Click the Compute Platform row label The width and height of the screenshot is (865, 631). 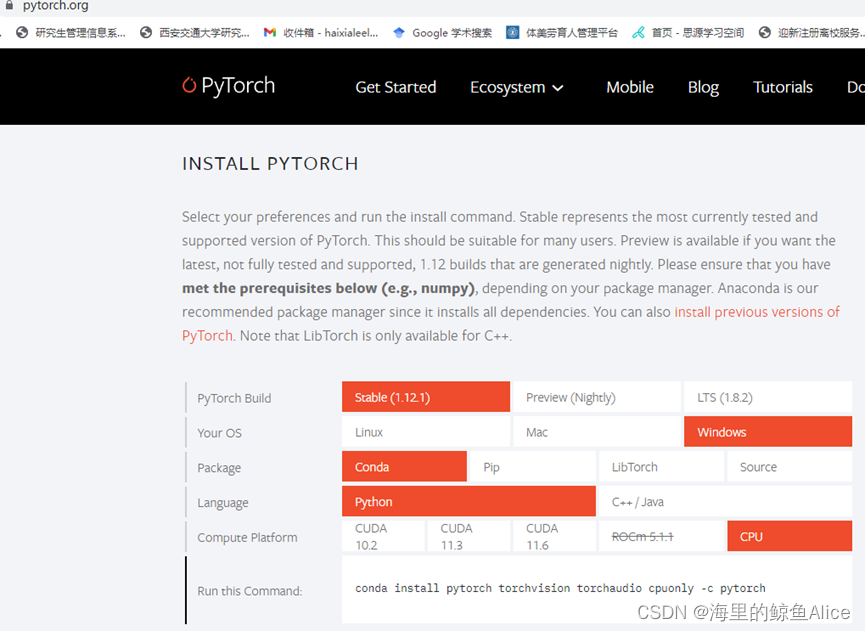pyautogui.click(x=247, y=537)
